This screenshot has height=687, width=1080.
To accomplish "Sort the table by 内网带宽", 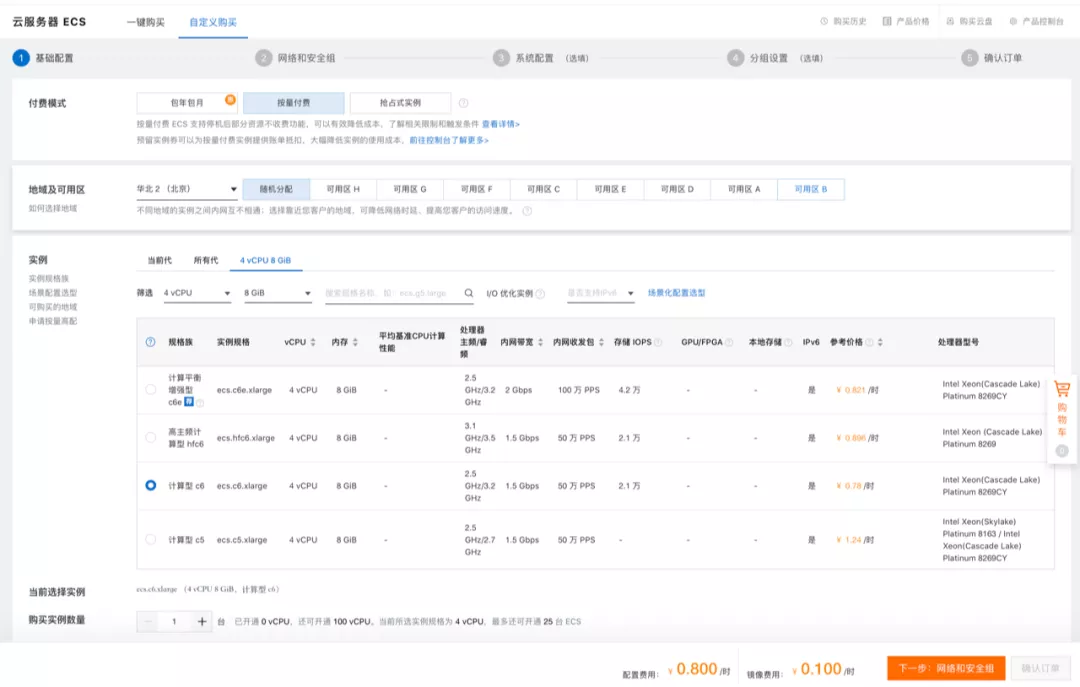I will [540, 342].
